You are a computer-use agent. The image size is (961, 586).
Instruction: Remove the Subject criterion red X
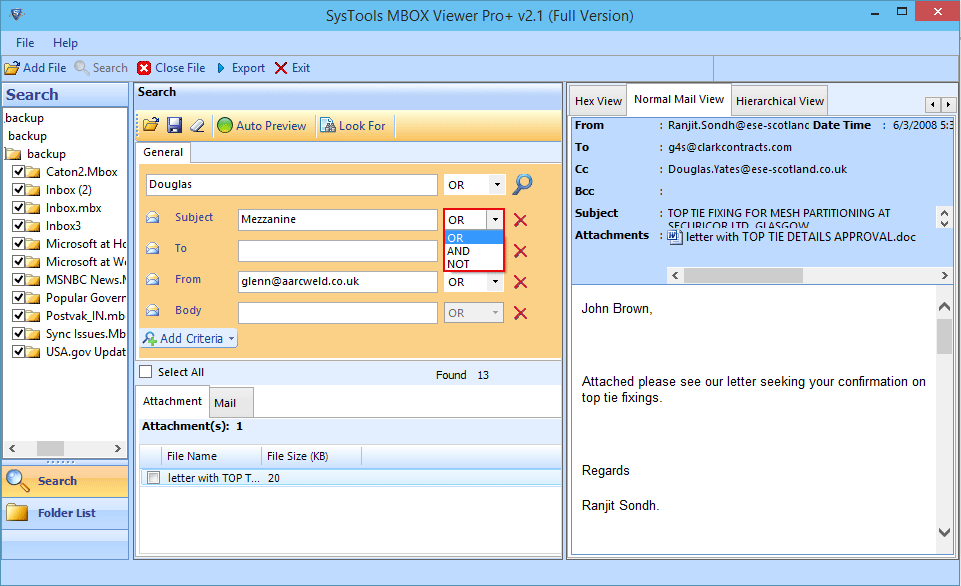(520, 220)
